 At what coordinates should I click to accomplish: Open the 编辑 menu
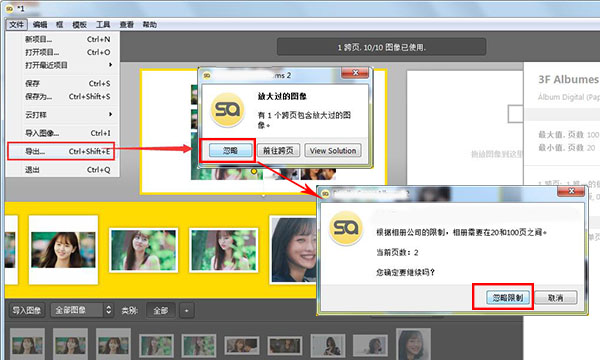(40, 25)
